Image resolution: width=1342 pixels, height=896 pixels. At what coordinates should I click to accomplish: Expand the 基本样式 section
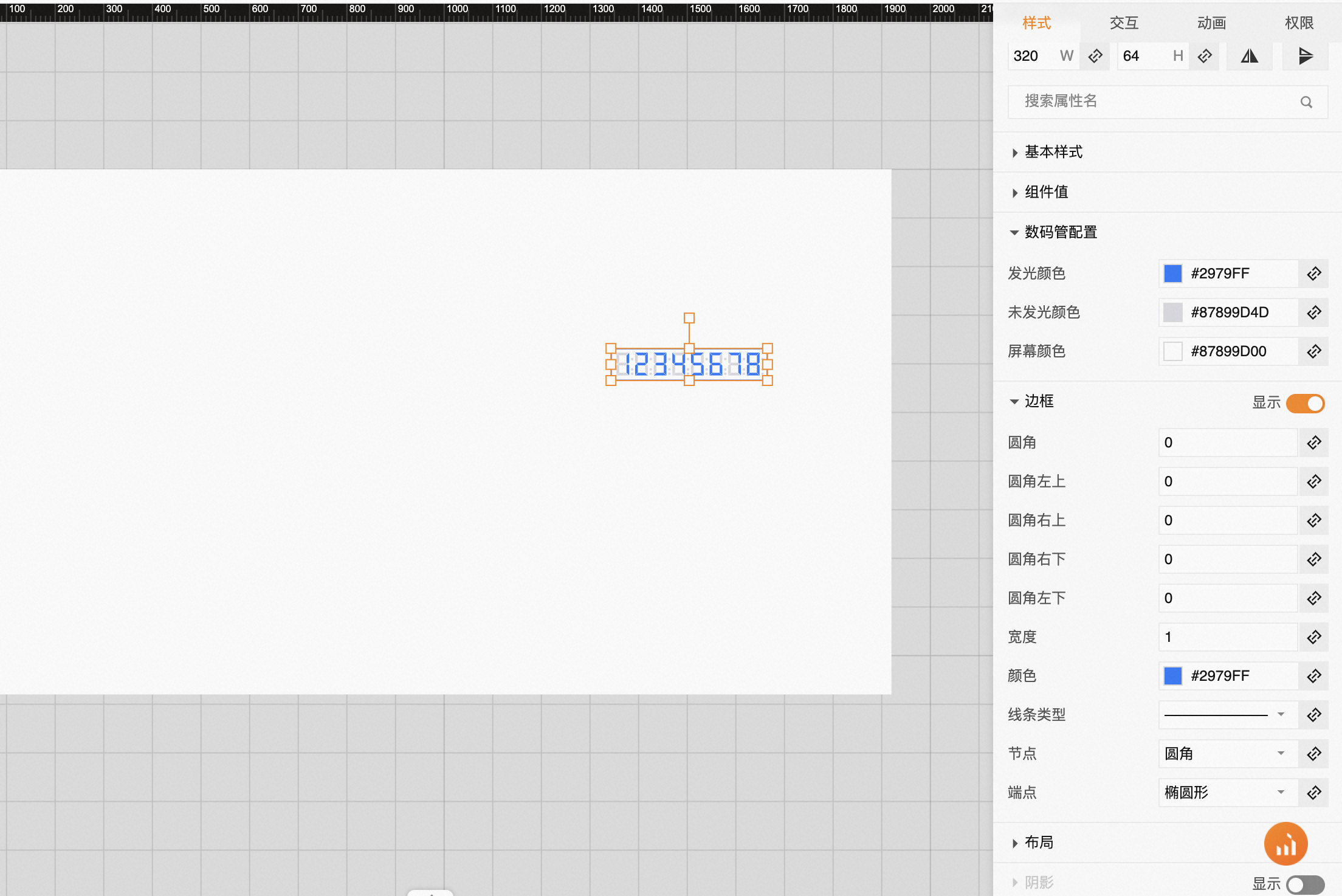point(1053,152)
